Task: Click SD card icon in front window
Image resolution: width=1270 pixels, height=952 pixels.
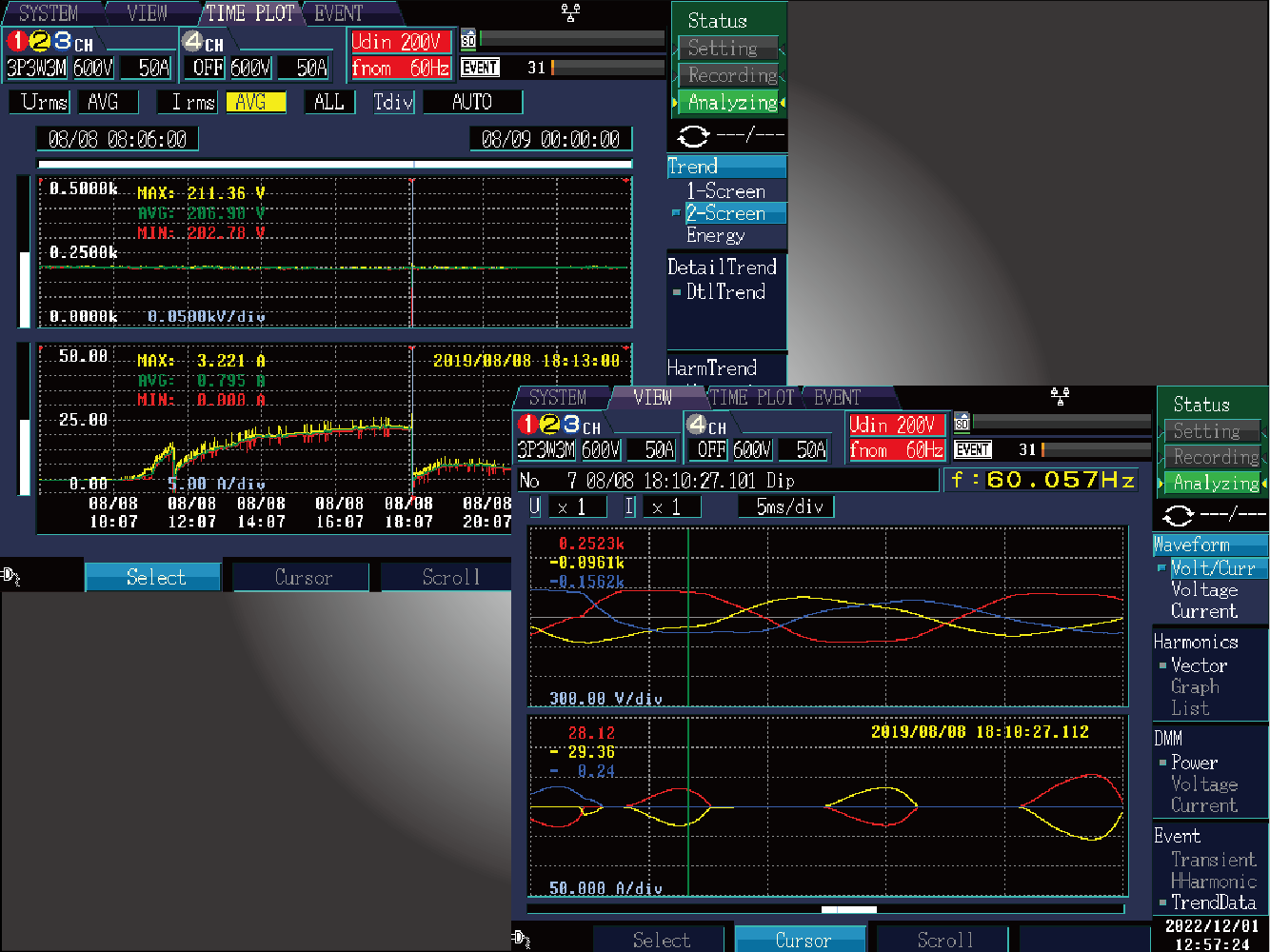Action: click(x=962, y=423)
